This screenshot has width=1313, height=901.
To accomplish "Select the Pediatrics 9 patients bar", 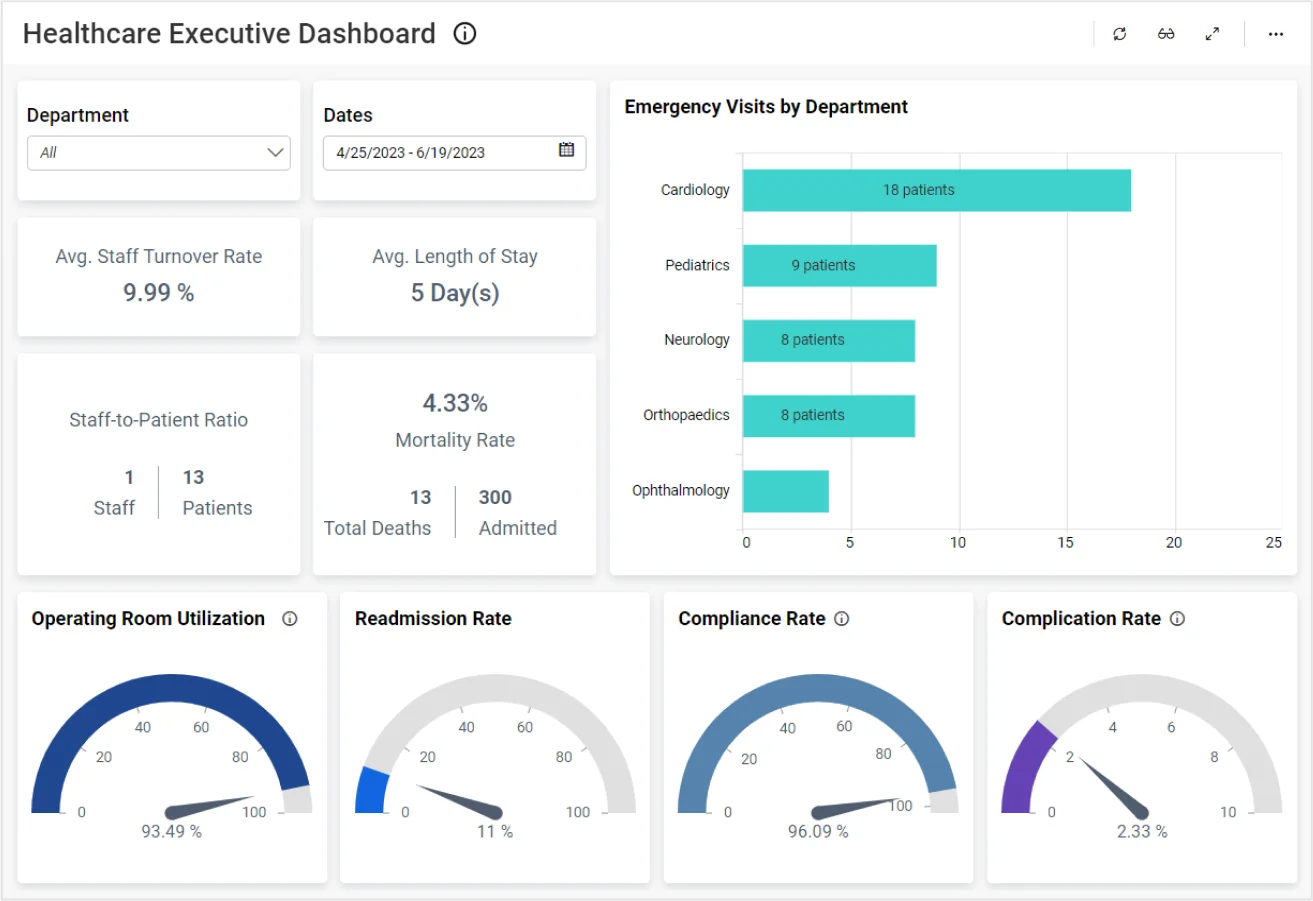I will tap(839, 266).
